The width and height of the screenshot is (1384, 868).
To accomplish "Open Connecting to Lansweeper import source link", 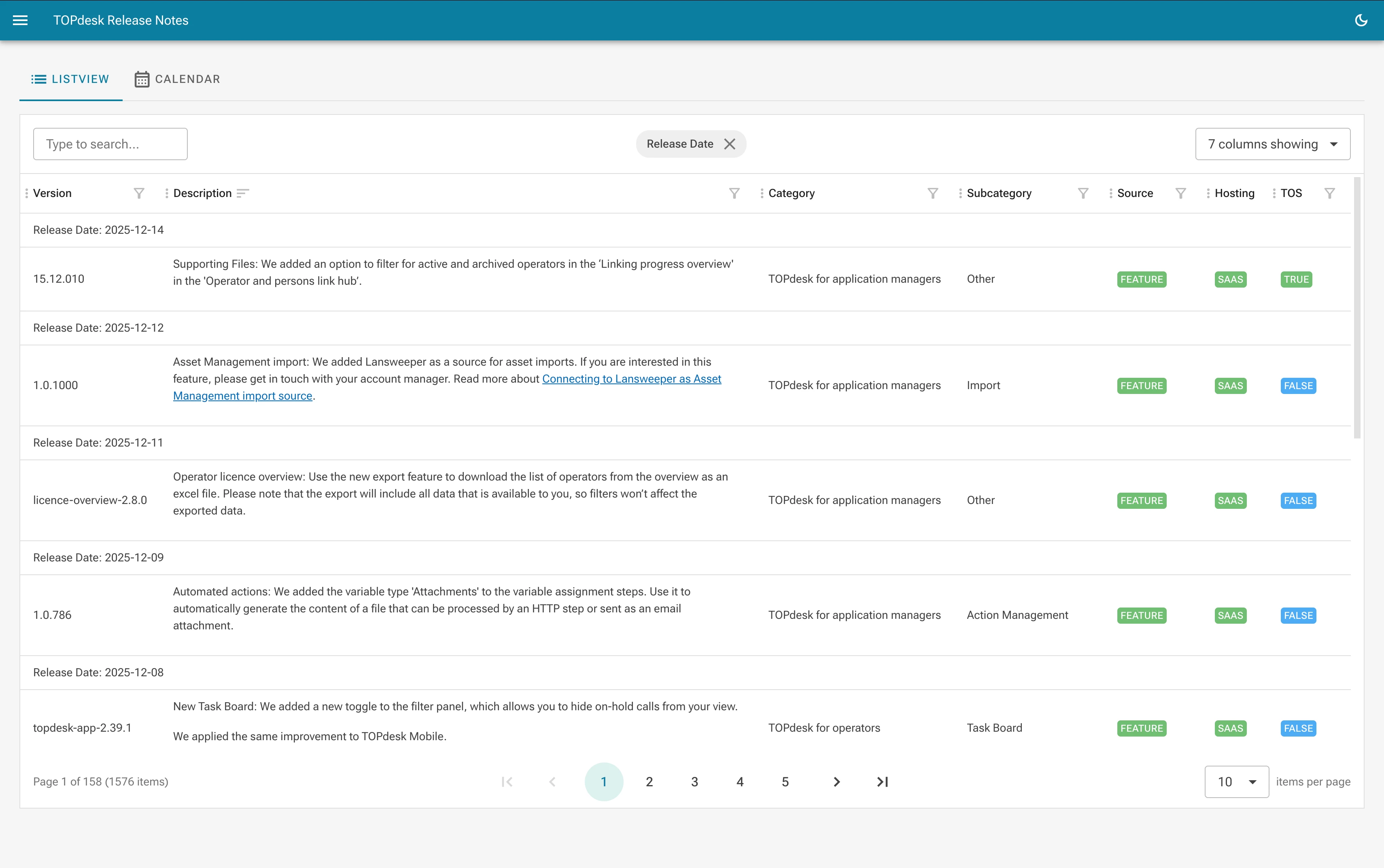I will (631, 379).
